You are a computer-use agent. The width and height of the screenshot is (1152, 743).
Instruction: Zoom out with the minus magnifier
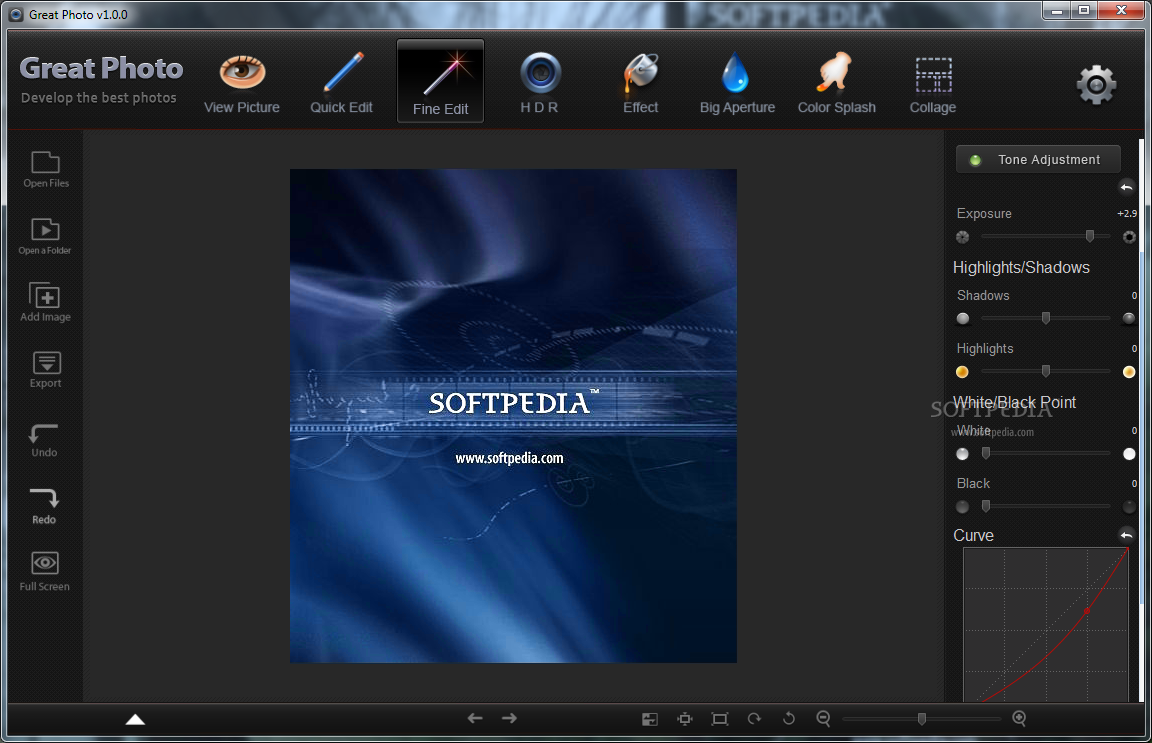click(824, 719)
